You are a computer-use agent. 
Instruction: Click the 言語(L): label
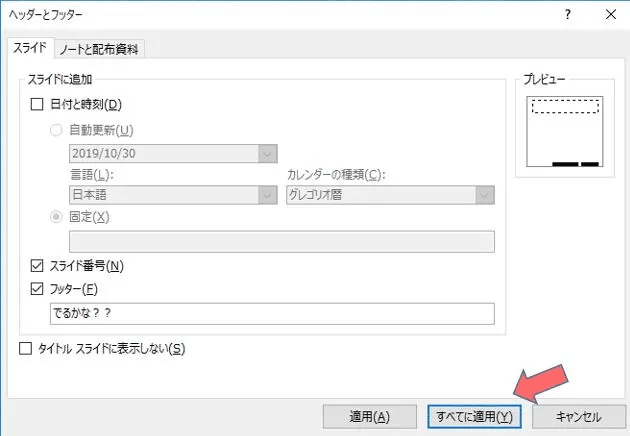92,175
